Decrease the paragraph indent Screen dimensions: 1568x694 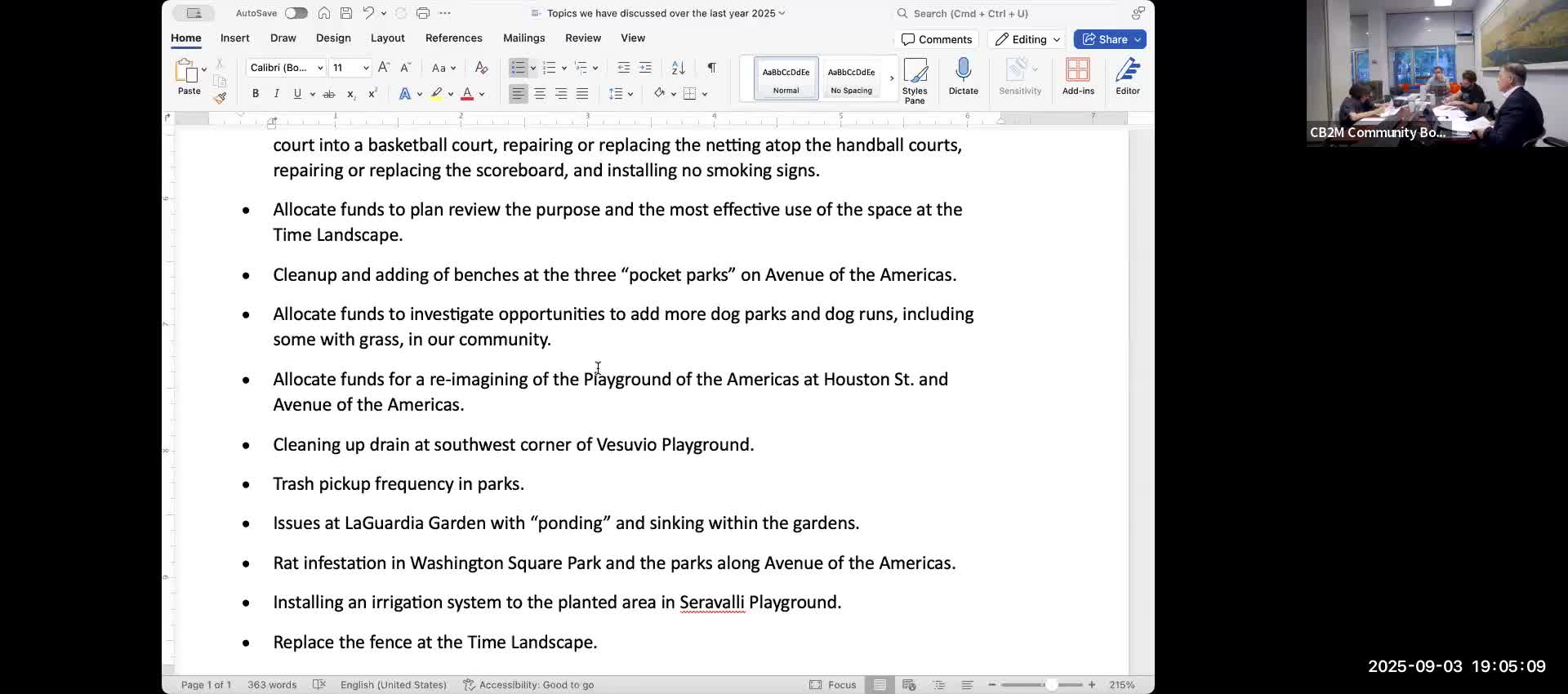tap(624, 68)
